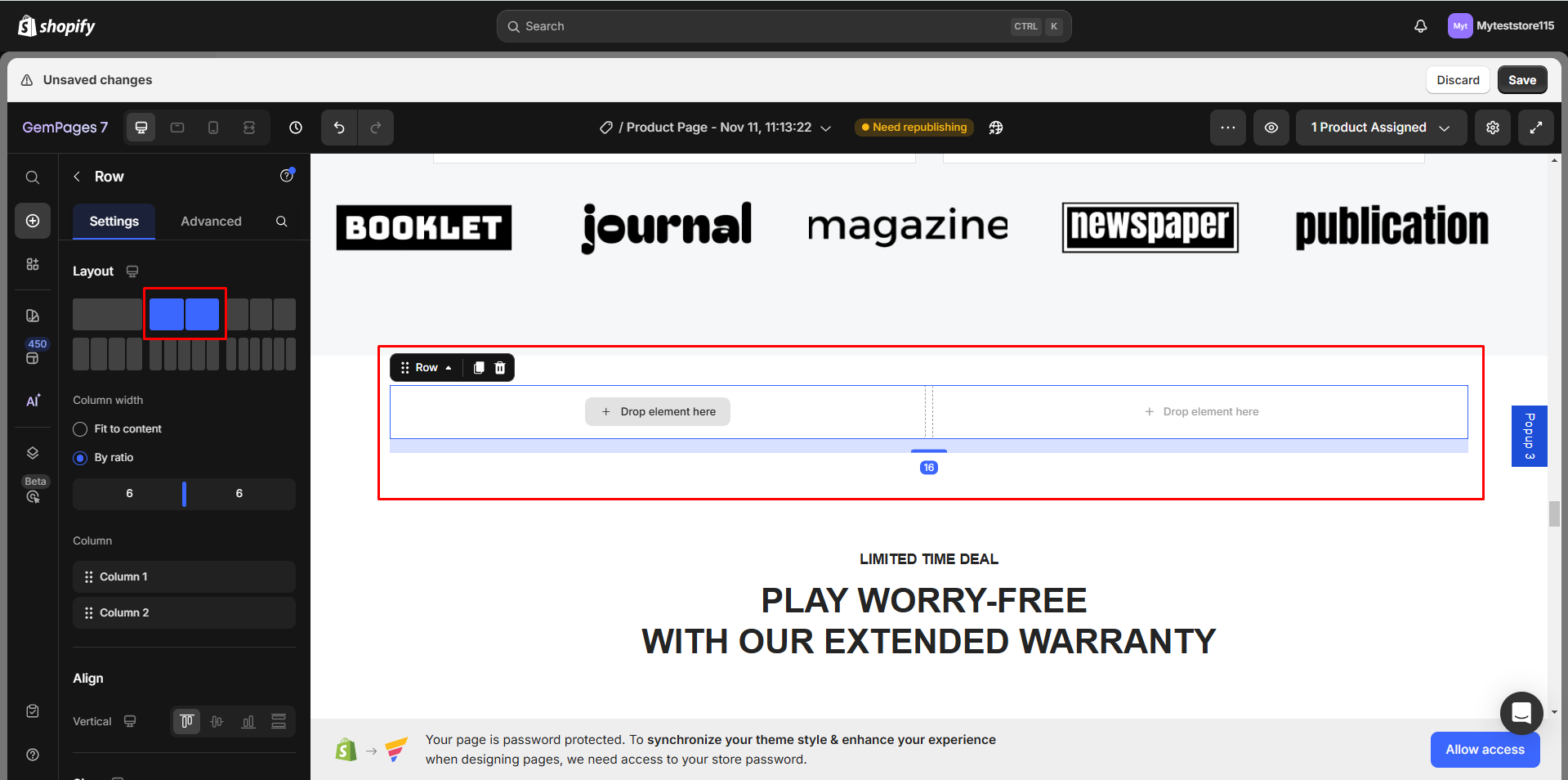
Task: Click the Allow access button
Action: pos(1484,750)
